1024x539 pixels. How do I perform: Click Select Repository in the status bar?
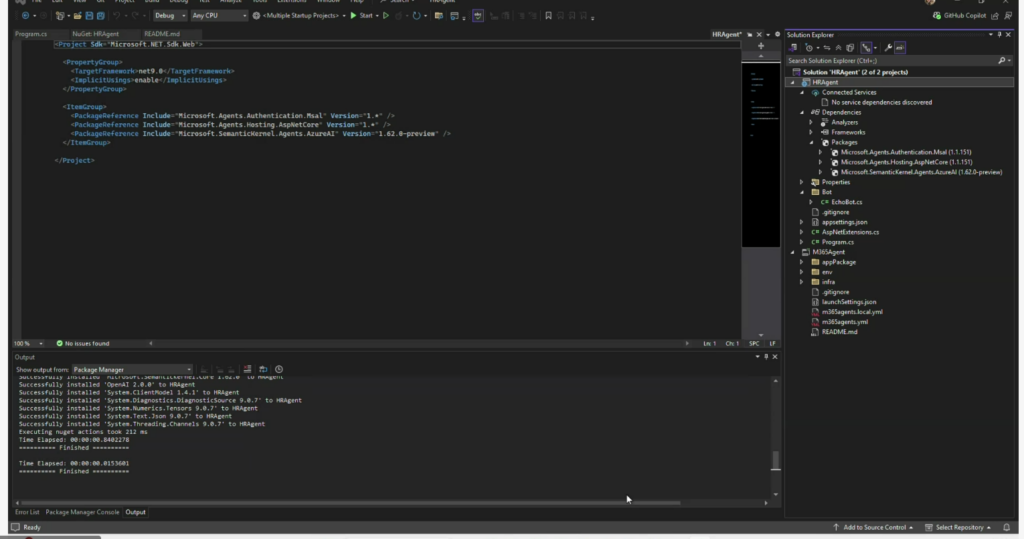point(958,527)
